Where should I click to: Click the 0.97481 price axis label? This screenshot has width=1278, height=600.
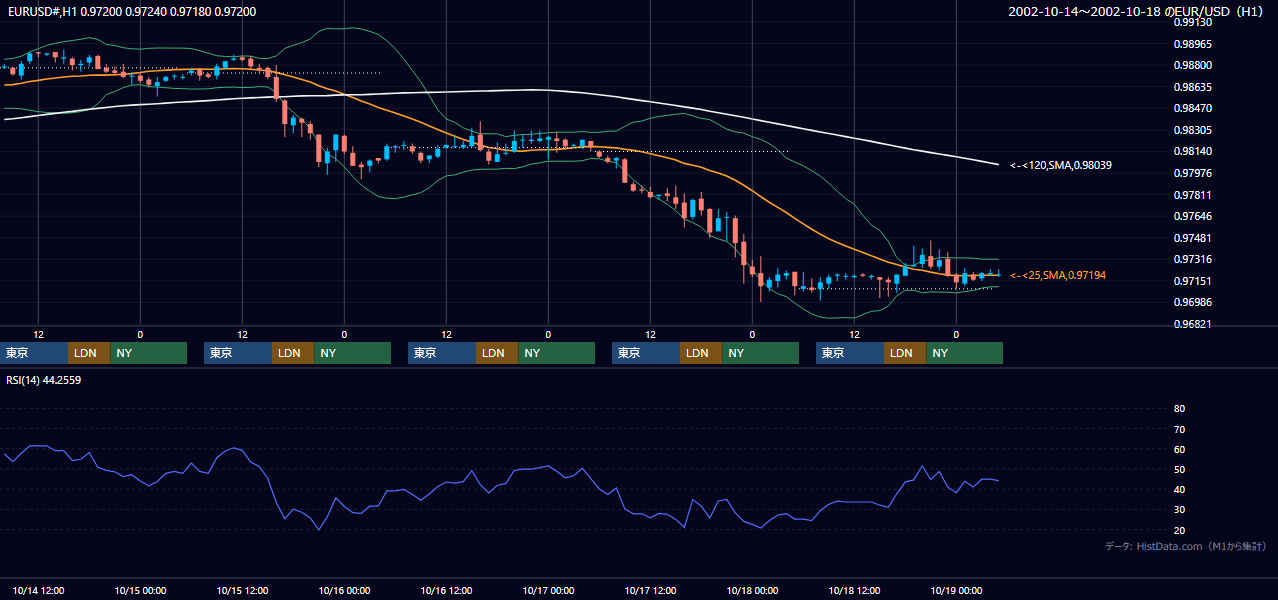(x=1193, y=238)
